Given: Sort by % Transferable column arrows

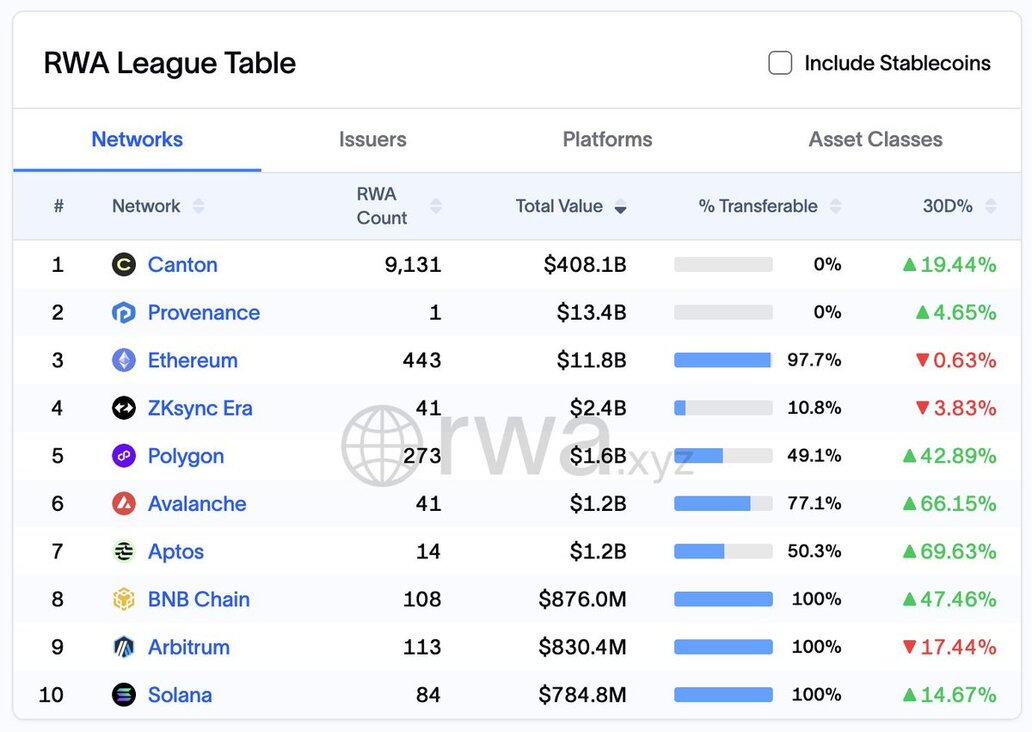Looking at the screenshot, I should tap(835, 206).
